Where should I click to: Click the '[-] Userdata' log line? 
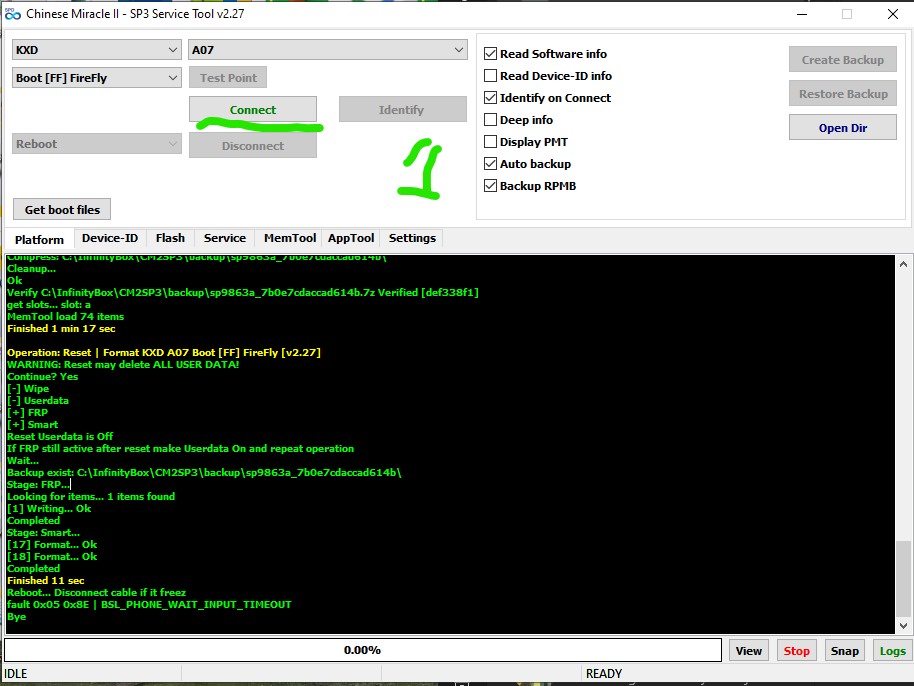[x=38, y=400]
